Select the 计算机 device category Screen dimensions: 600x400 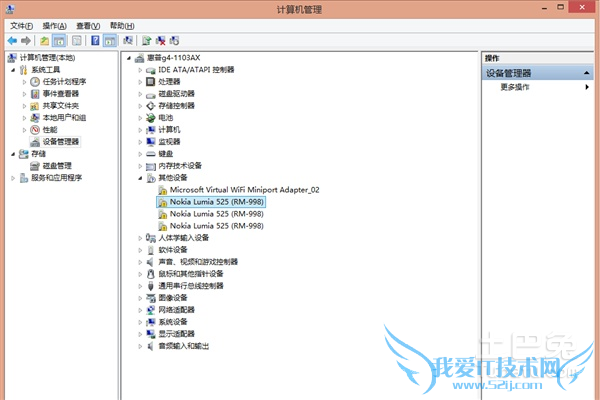click(x=169, y=130)
